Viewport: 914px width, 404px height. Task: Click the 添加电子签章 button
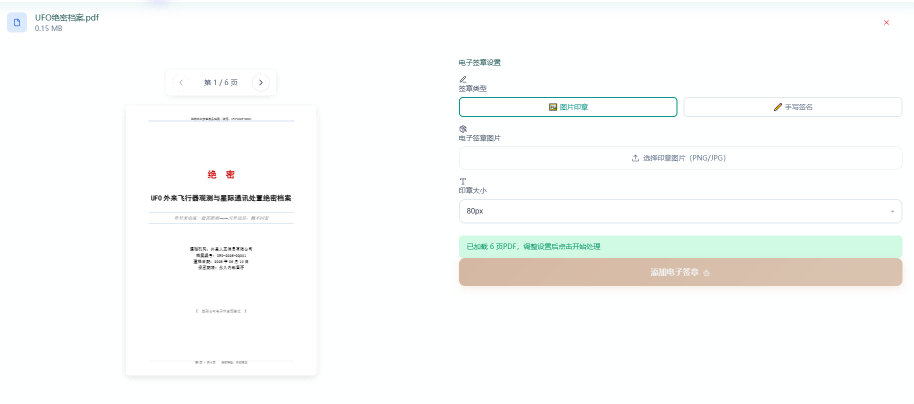tap(680, 272)
